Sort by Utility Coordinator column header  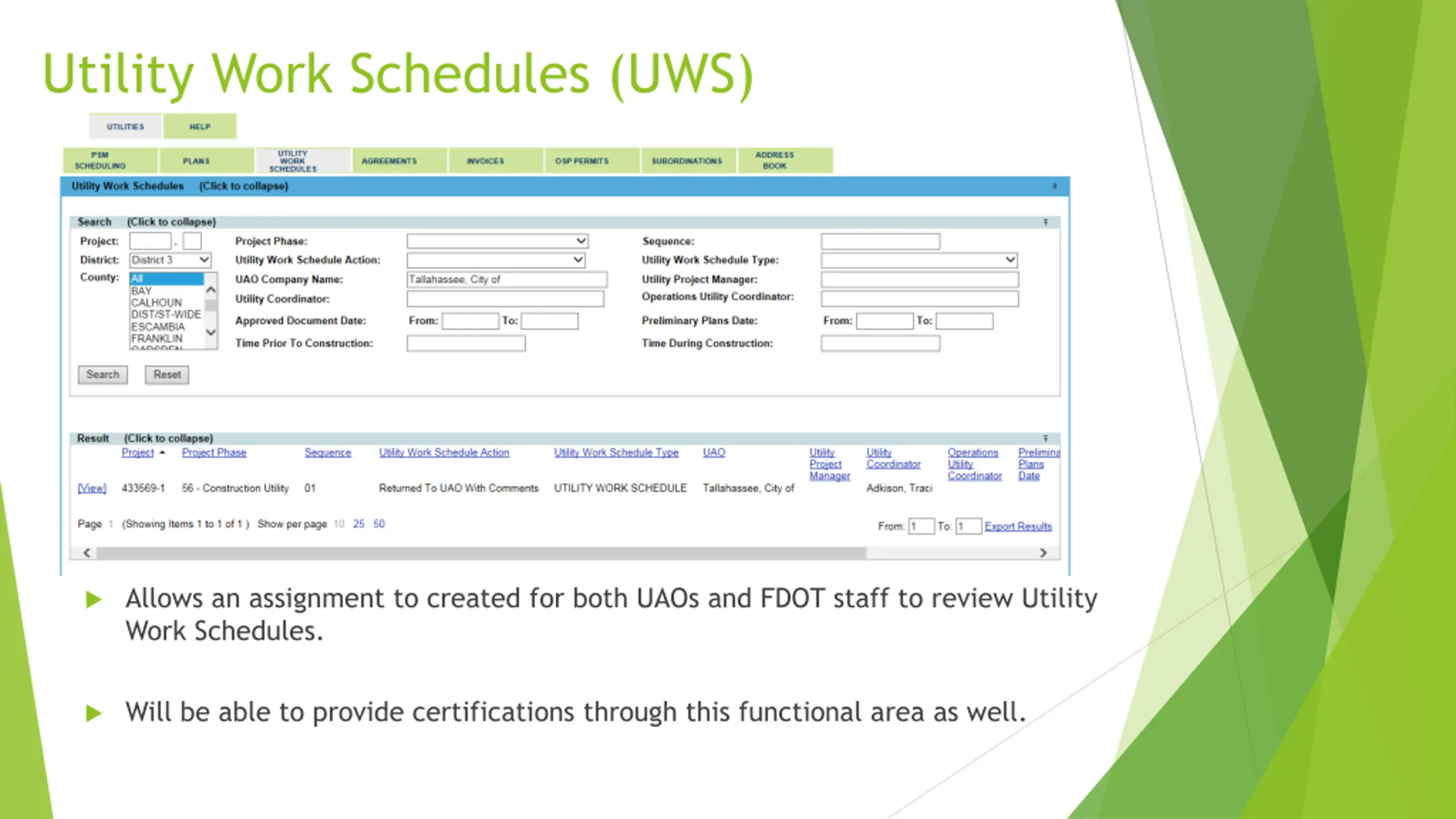click(x=894, y=458)
